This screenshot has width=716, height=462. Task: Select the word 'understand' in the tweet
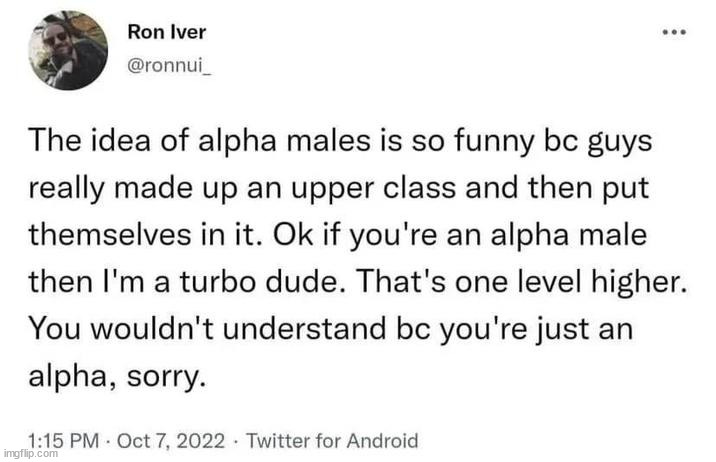coord(305,329)
